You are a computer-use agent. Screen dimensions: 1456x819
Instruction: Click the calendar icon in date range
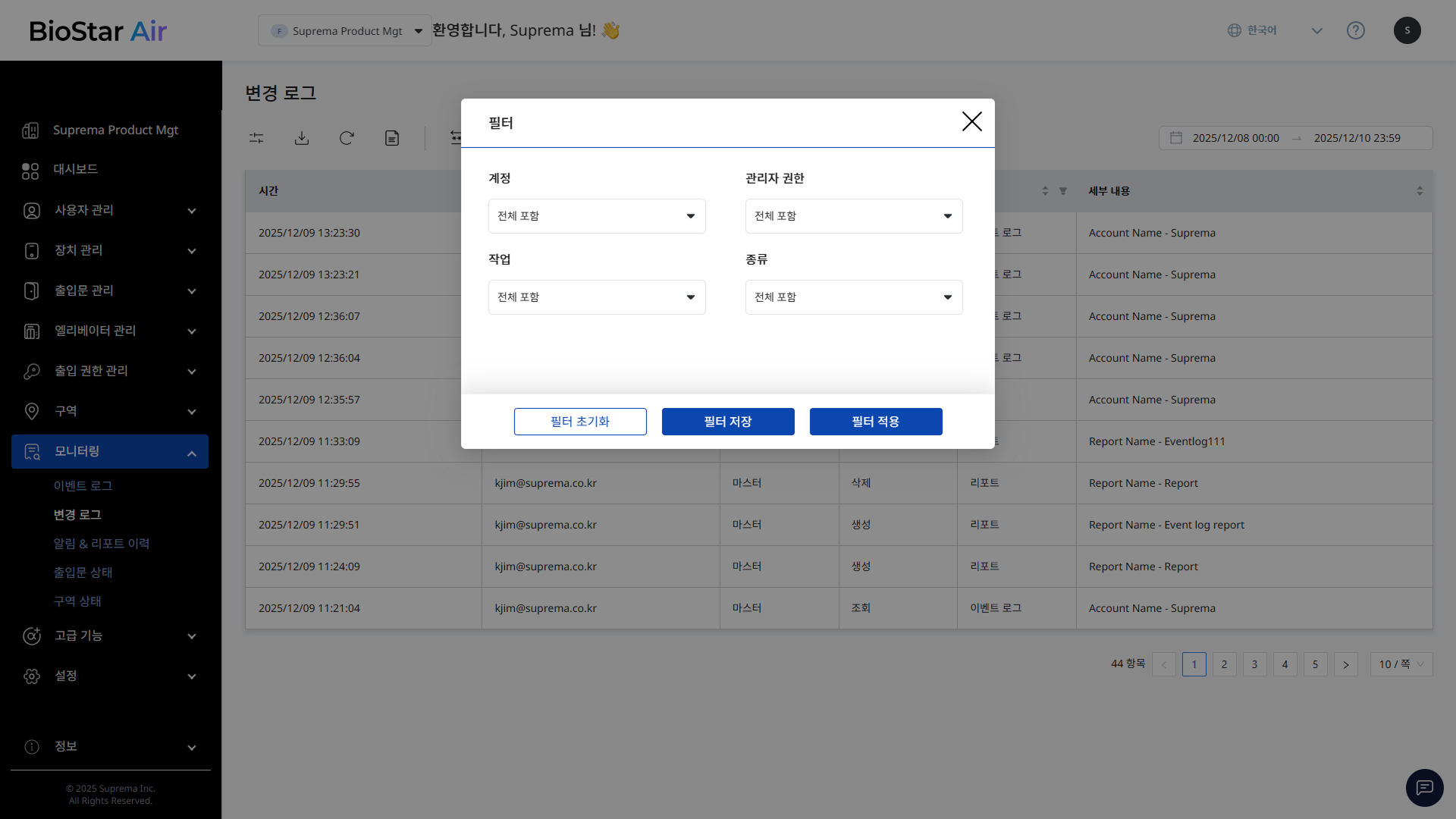pos(1176,138)
